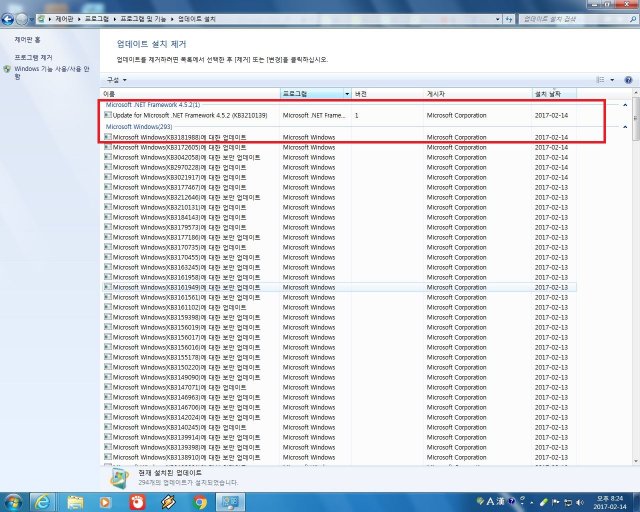Open the recent pages dropdown near Back
Image resolution: width=640 pixels, height=512 pixels.
coord(31,19)
